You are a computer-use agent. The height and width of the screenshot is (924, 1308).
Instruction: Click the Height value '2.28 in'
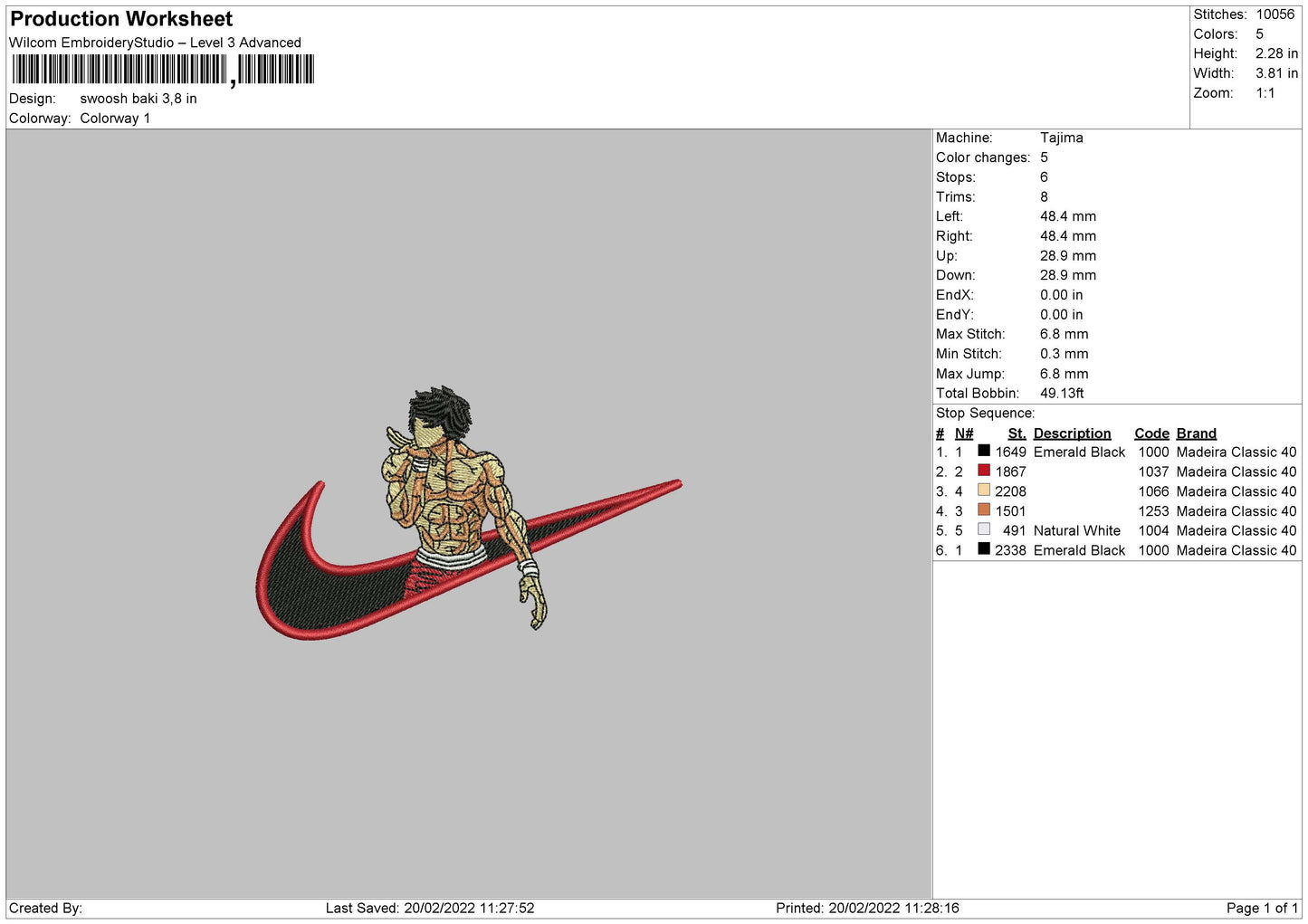pos(1276,53)
